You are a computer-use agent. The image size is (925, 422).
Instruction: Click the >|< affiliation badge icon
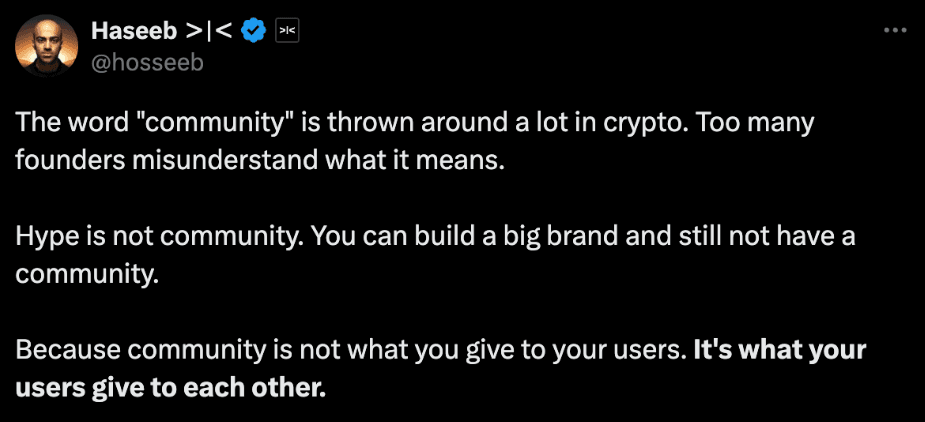[287, 31]
